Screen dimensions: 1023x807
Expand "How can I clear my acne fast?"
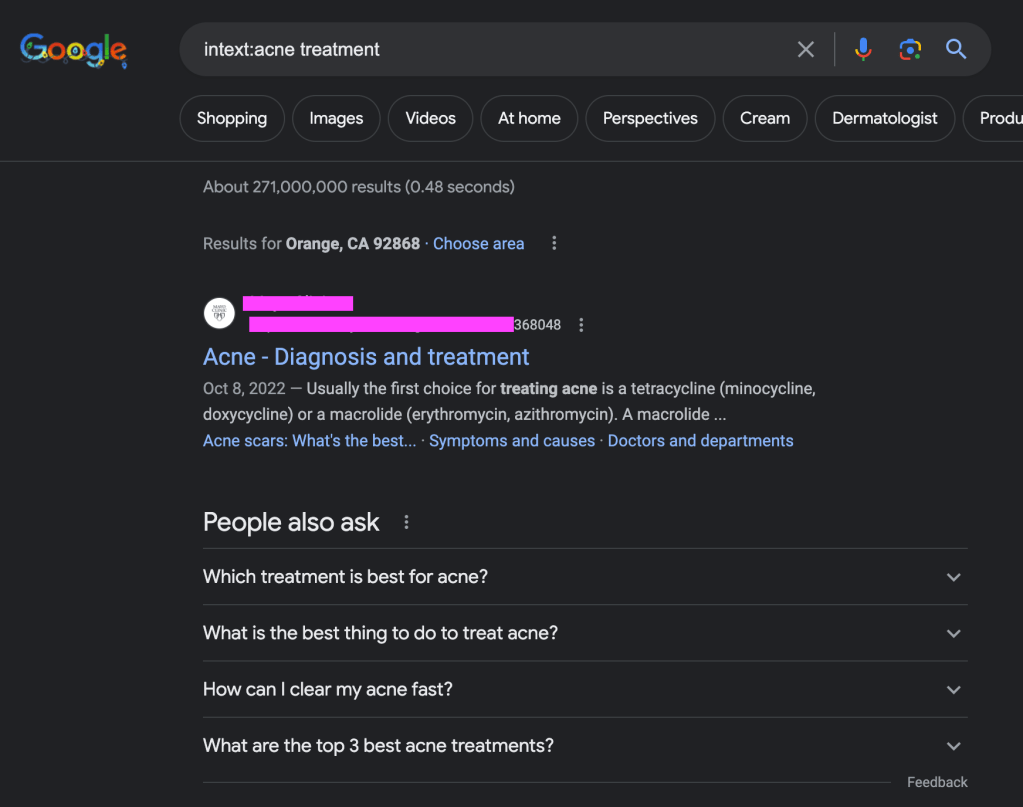click(953, 689)
